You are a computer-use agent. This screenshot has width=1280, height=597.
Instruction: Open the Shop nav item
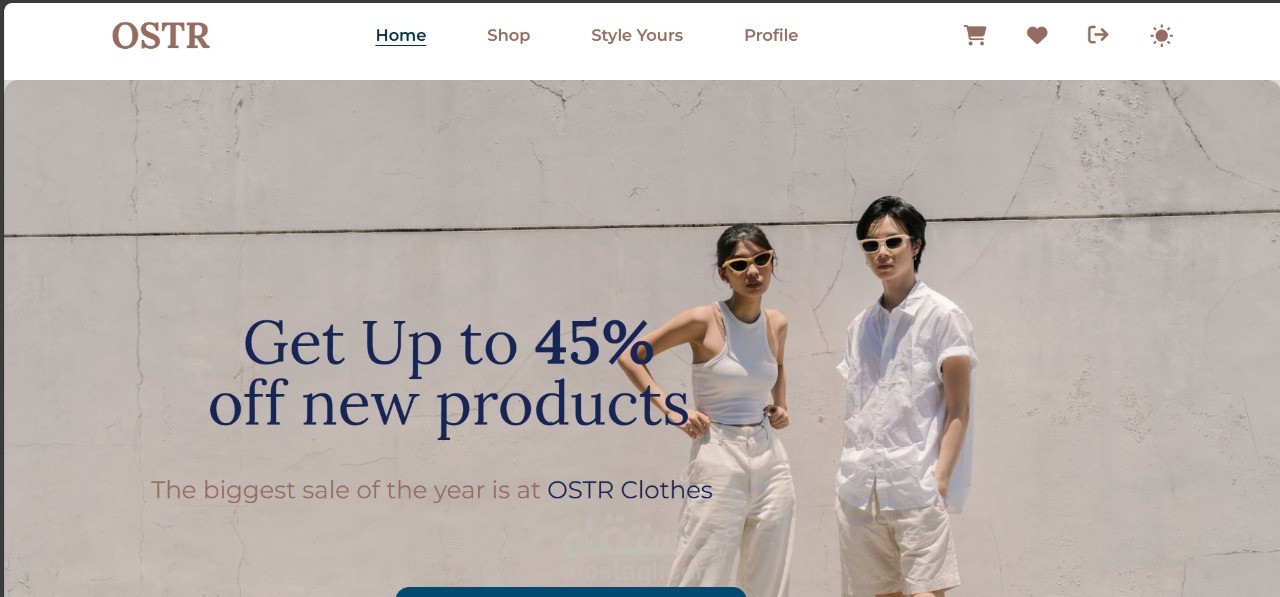click(x=509, y=35)
